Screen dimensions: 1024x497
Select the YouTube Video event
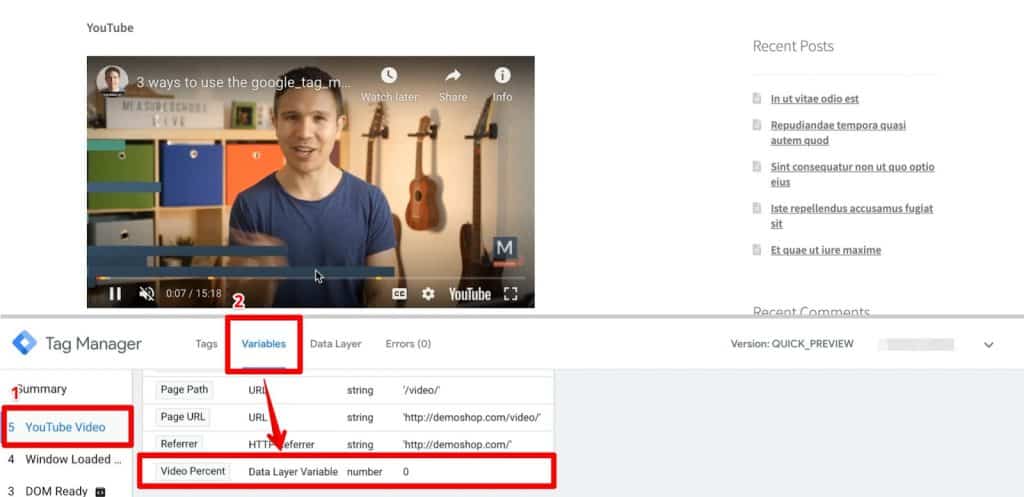pyautogui.click(x=65, y=427)
